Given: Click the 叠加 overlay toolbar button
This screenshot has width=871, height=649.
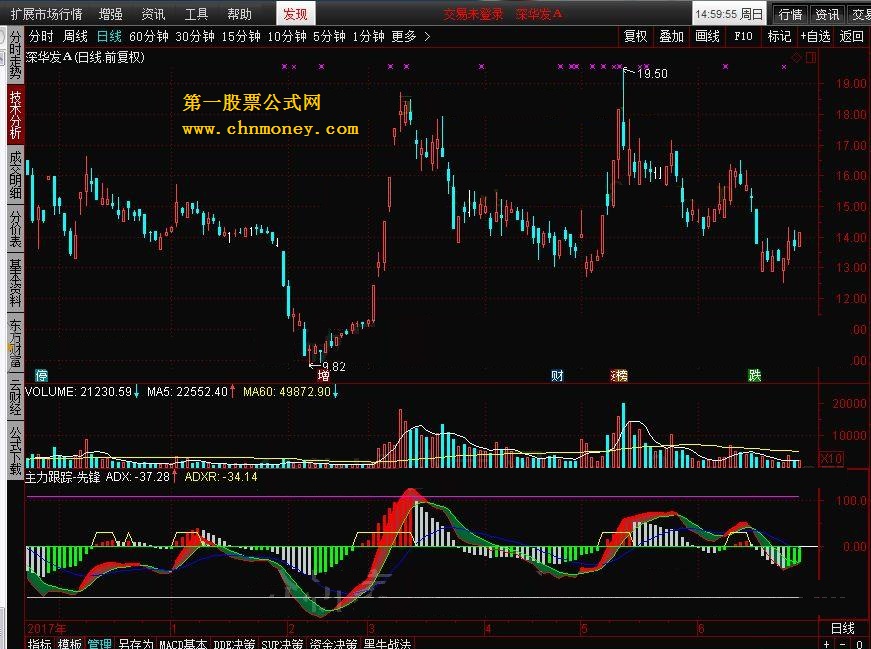Looking at the screenshot, I should [x=671, y=37].
